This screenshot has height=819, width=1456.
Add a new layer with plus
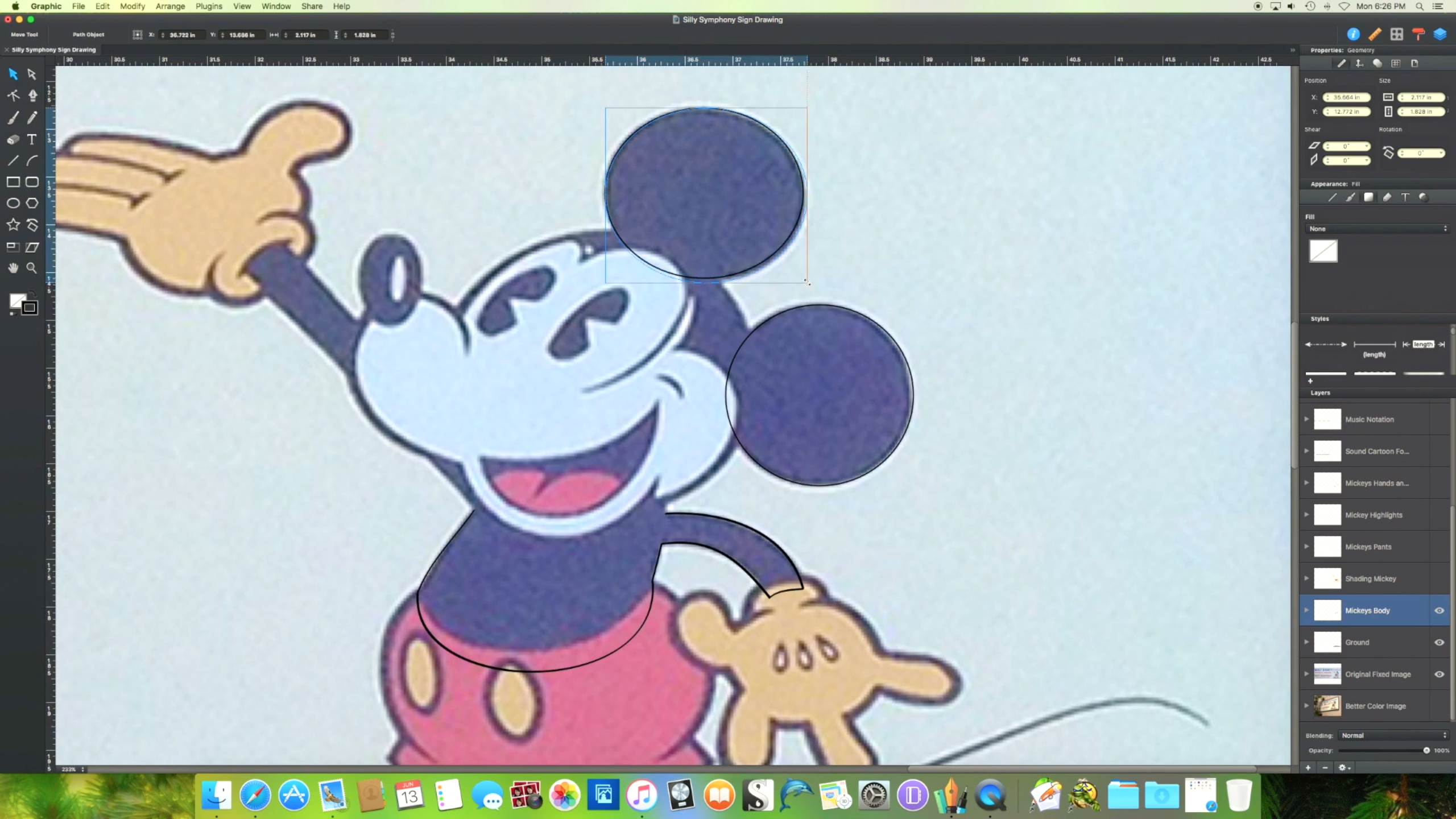pyautogui.click(x=1308, y=767)
